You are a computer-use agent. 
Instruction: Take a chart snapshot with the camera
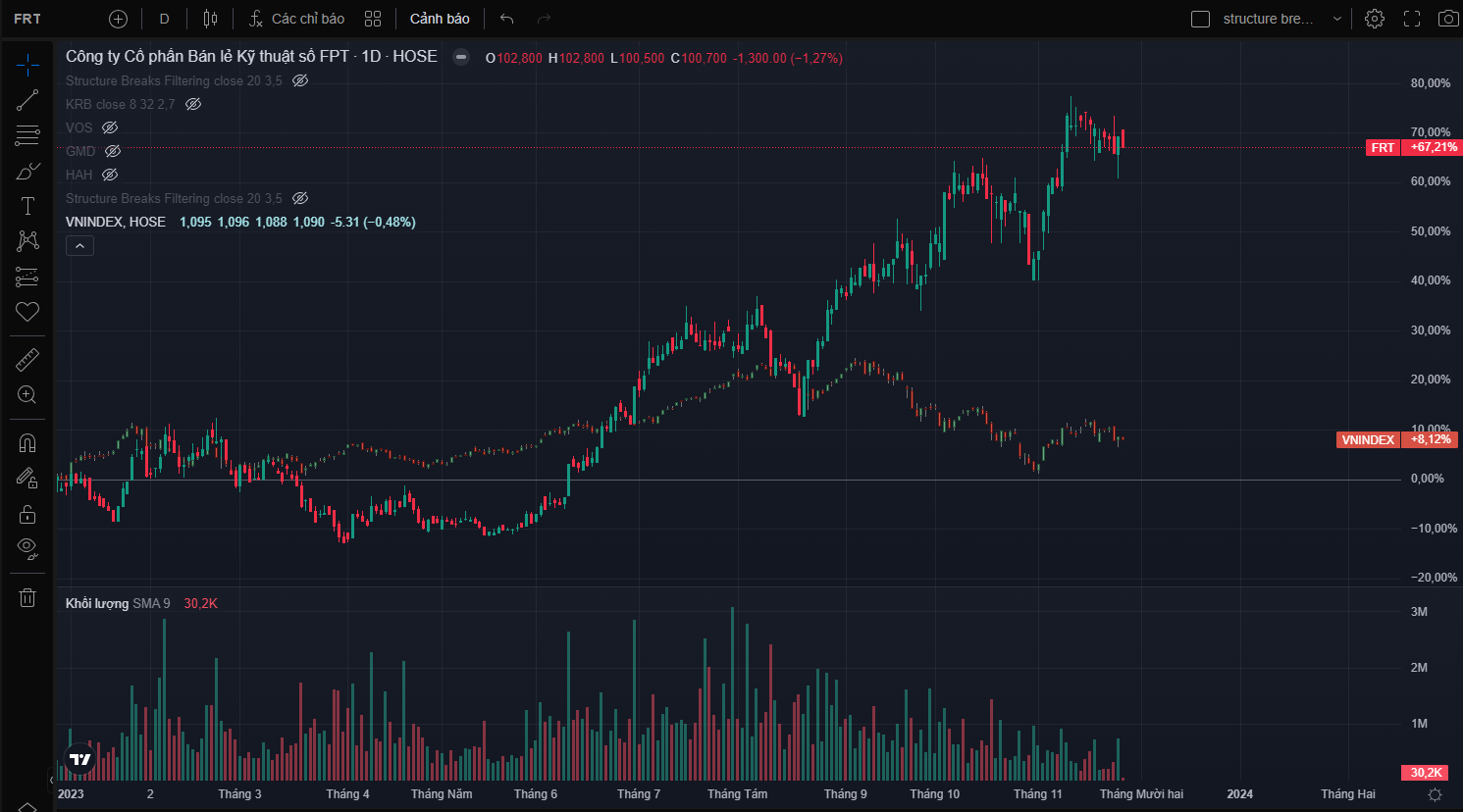tap(1448, 19)
